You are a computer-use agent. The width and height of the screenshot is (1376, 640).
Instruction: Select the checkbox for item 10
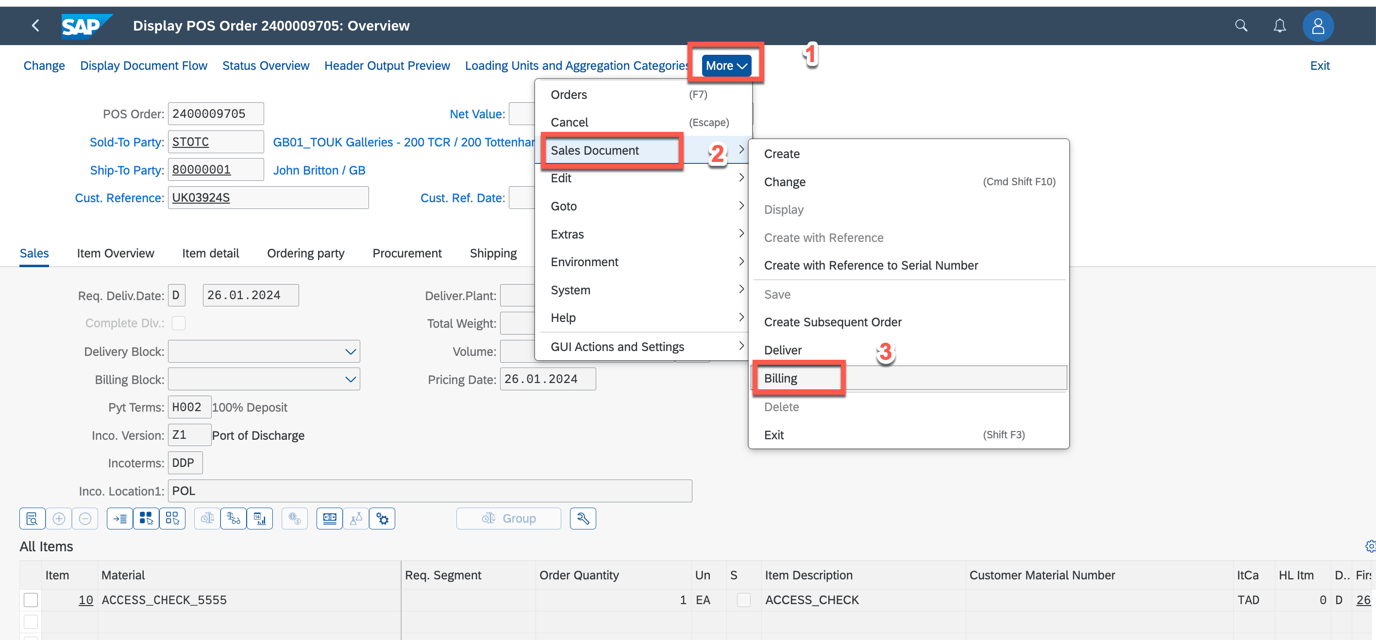pos(29,599)
